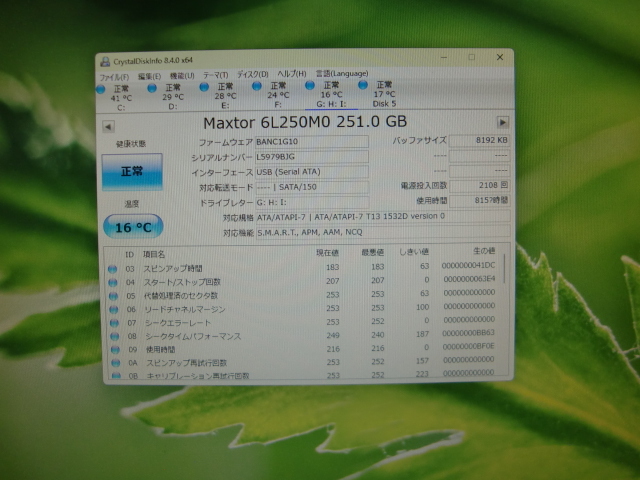
Task: Click status icon for row 06 リードチャネルマージン
Action: 114,309
